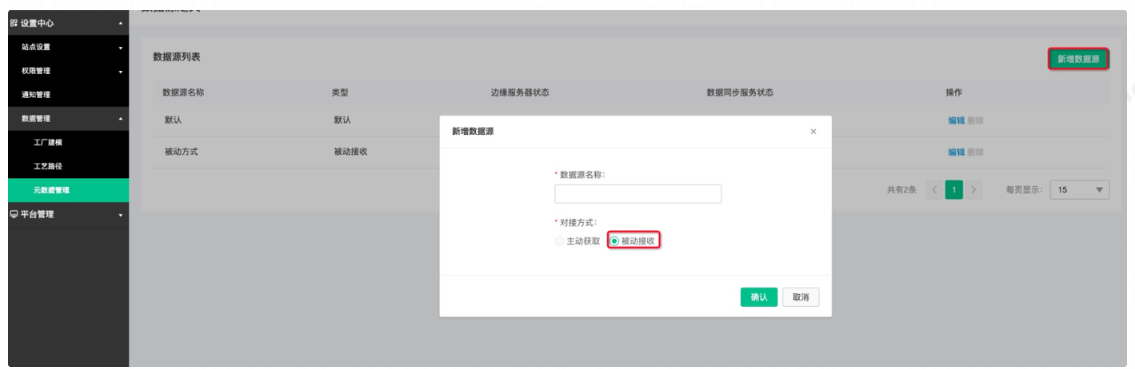Screen dimensions: 1135x369
Task: Click the 数据源名称 text input field
Action: [x=638, y=194]
